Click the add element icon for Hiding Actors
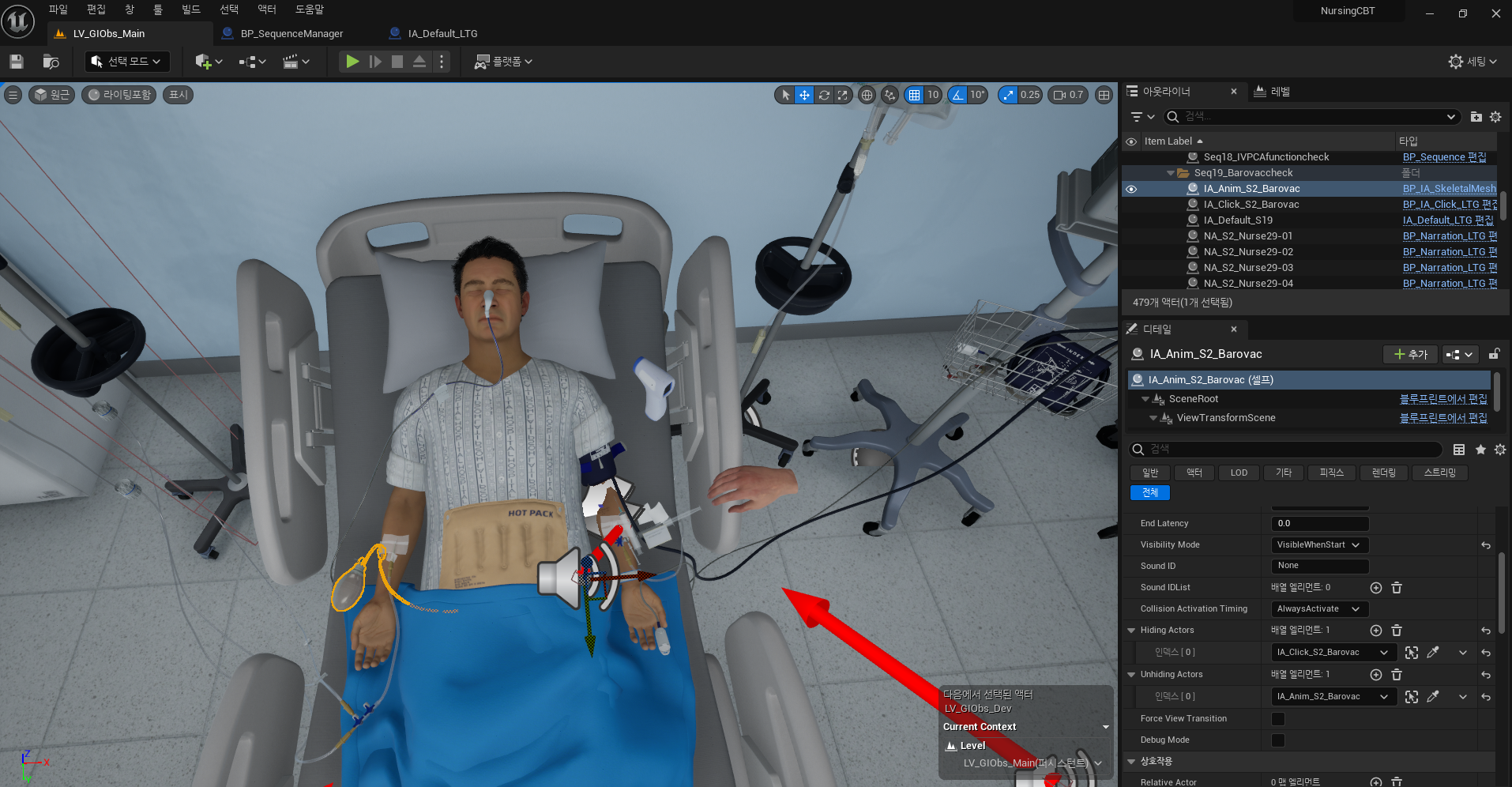The height and width of the screenshot is (787, 1512). 1375,631
